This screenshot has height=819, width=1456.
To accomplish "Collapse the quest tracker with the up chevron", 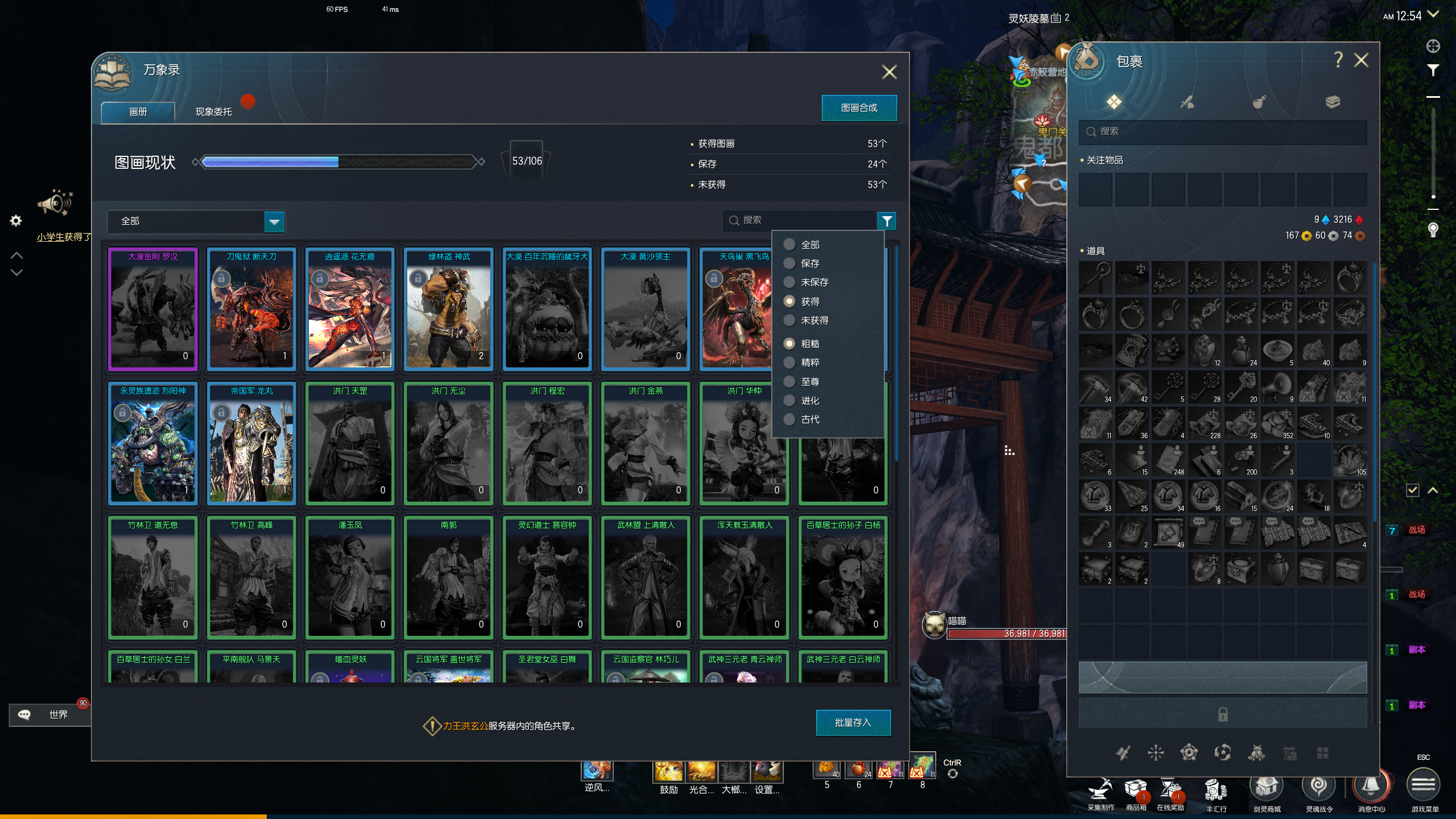I will tap(1433, 490).
